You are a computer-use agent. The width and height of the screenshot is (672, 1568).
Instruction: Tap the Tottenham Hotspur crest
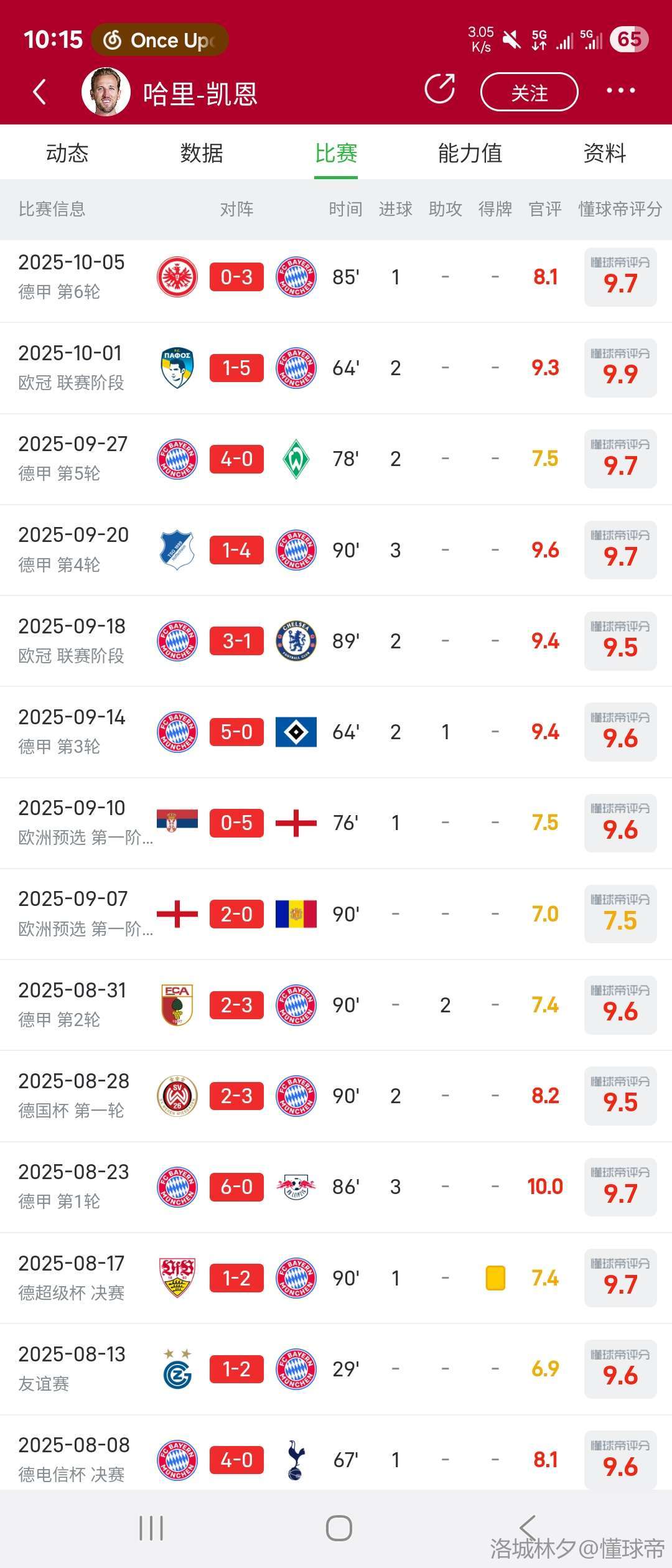296,1460
